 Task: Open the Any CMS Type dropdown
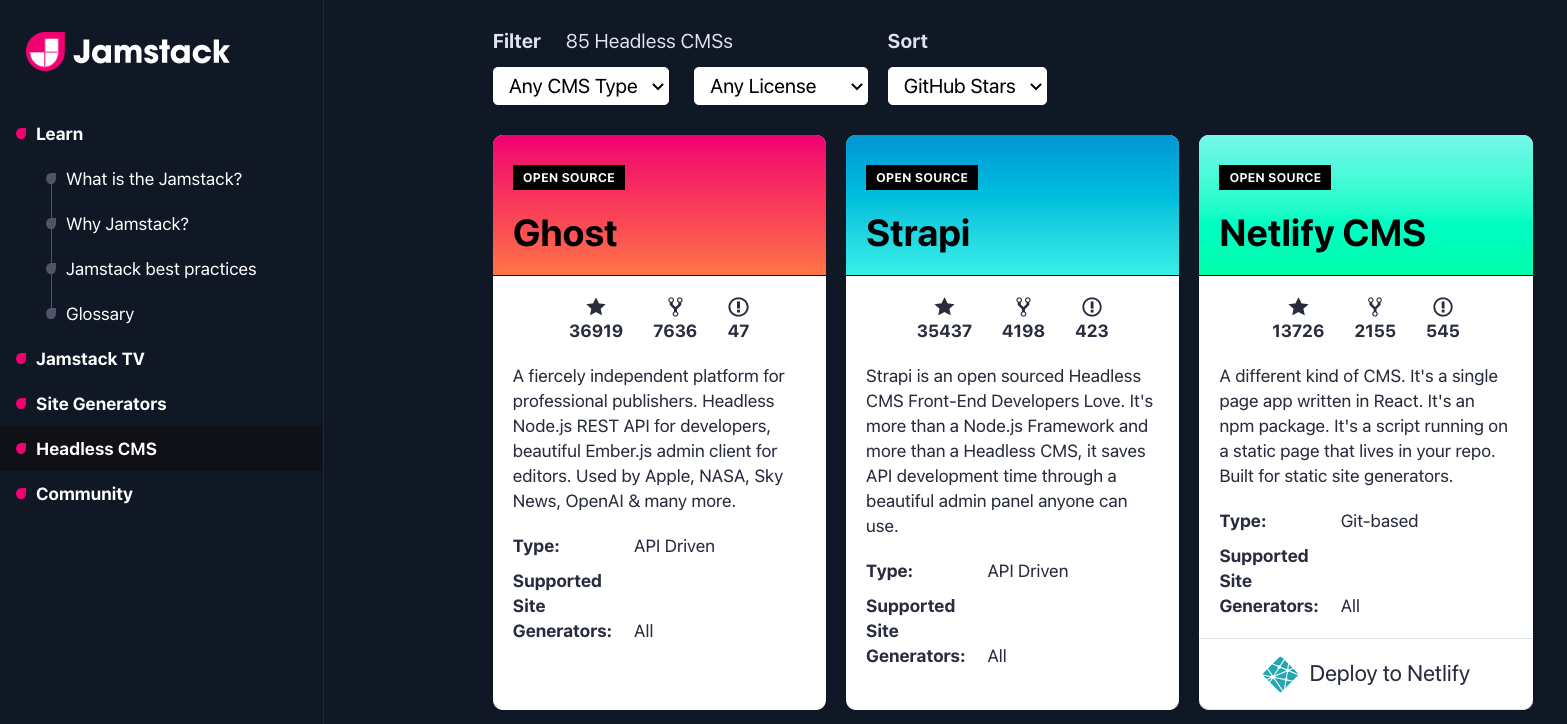click(581, 86)
